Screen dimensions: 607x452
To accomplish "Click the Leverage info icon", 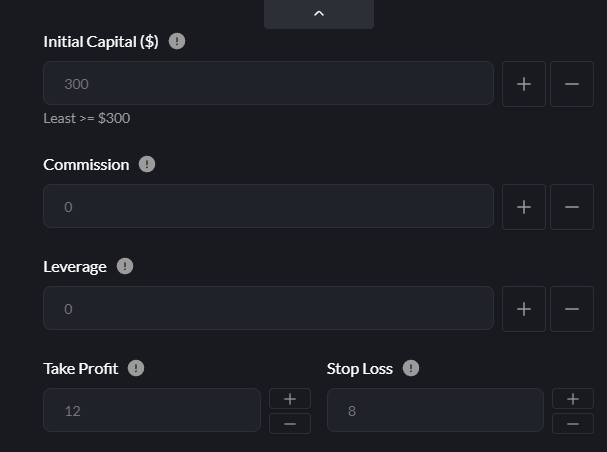I will (125, 266).
